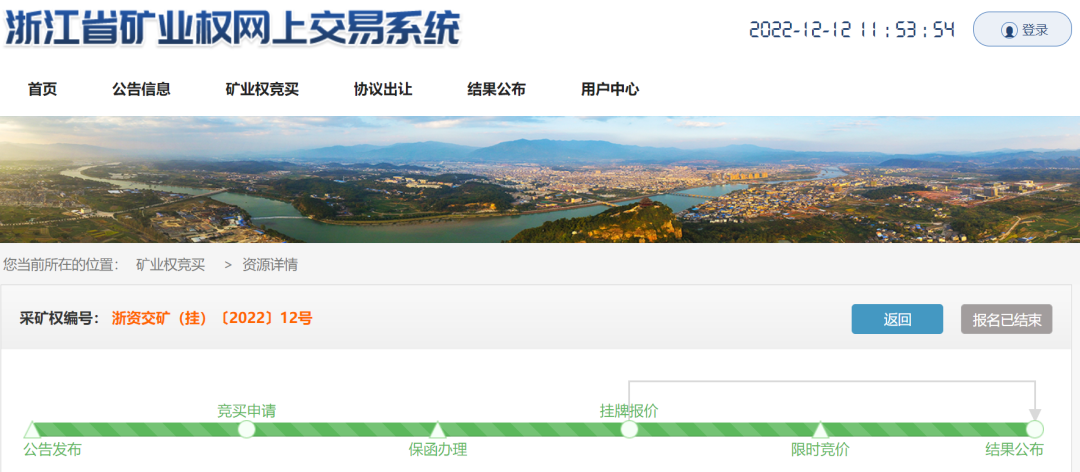
Task: Click the blue 返回 button
Action: [x=897, y=319]
